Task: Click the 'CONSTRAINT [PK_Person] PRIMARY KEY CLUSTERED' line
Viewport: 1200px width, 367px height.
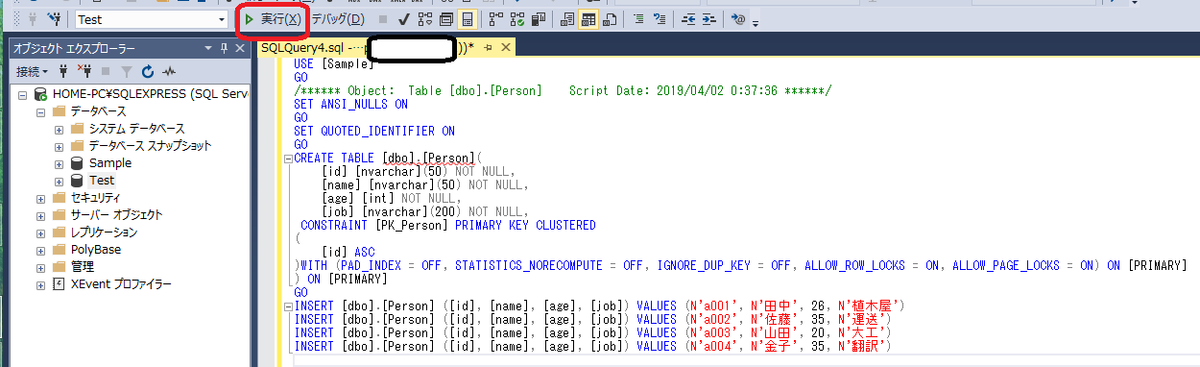Action: [x=447, y=225]
